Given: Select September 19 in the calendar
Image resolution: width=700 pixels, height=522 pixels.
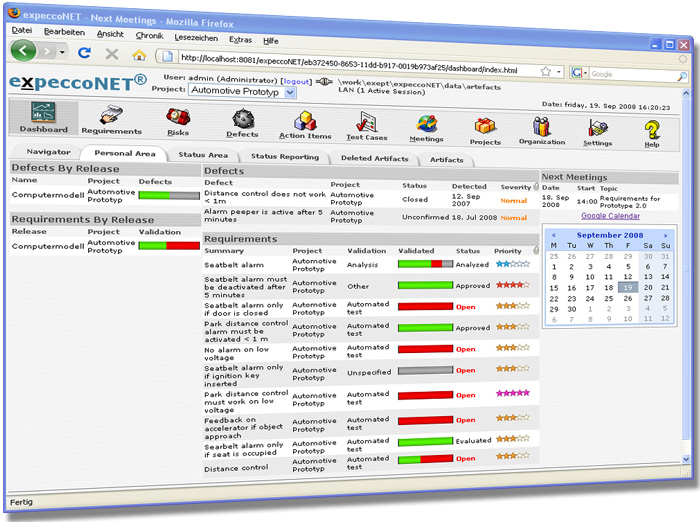Looking at the screenshot, I should [626, 287].
